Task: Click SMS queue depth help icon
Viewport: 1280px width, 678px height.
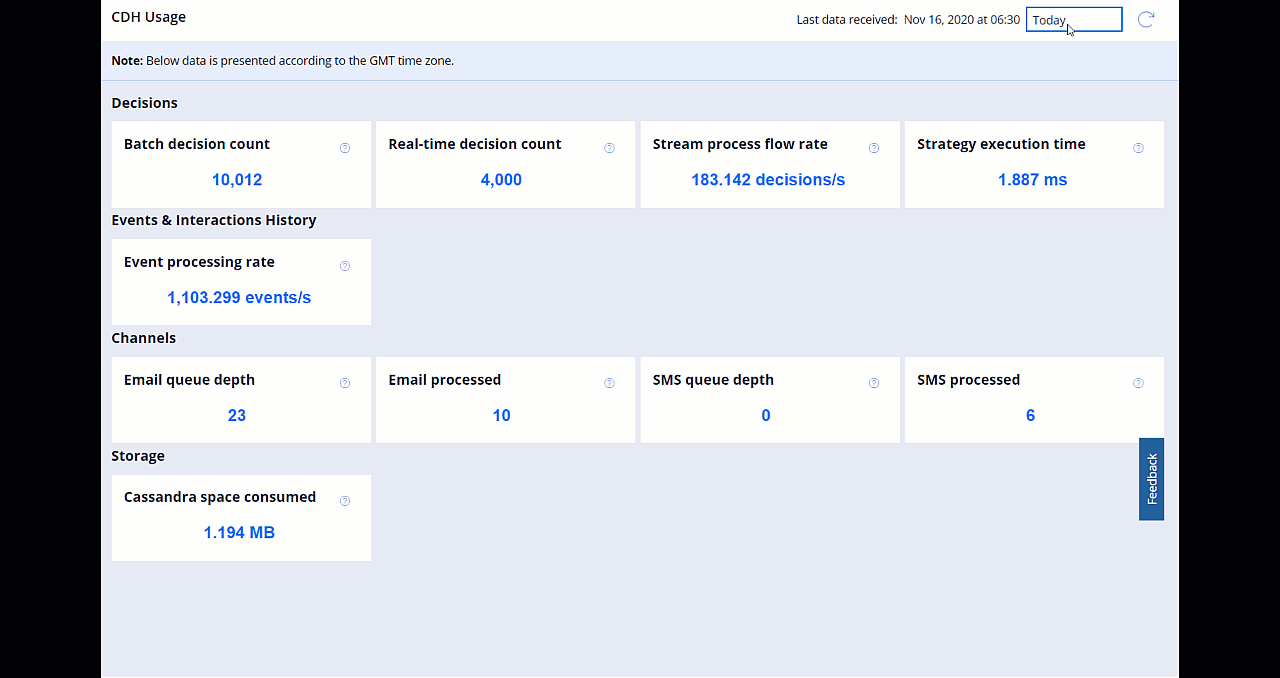Action: click(x=874, y=383)
